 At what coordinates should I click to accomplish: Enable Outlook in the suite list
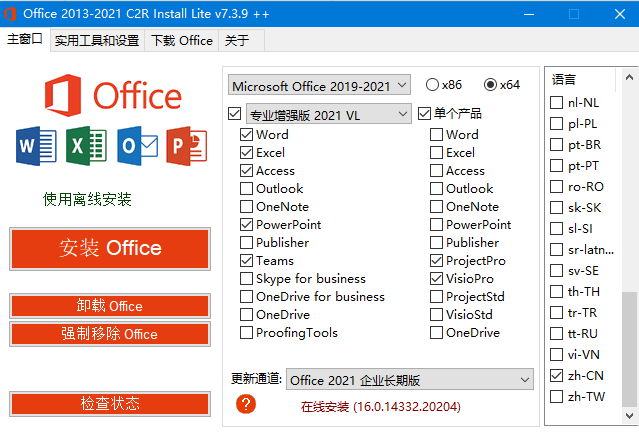(247, 189)
